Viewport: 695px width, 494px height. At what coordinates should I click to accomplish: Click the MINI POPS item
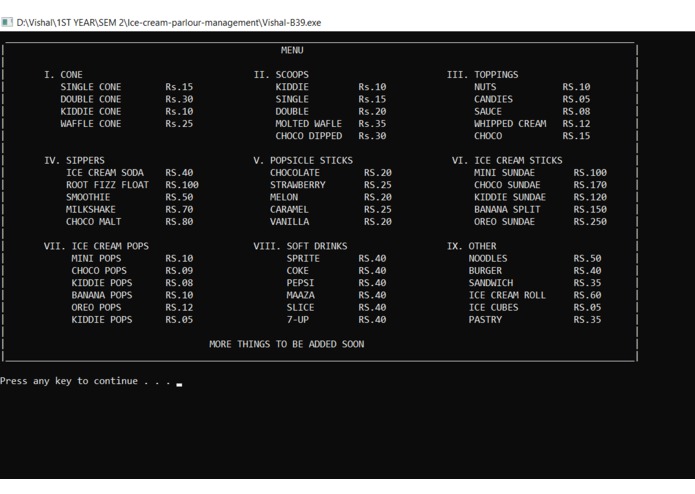tap(96, 259)
